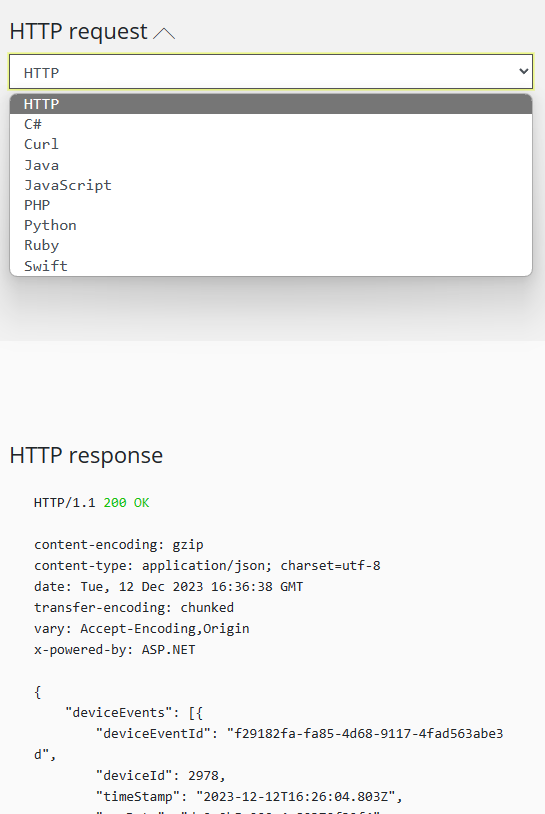Image resolution: width=545 pixels, height=814 pixels.
Task: Collapse the HTTP request section chevron
Action: click(165, 33)
